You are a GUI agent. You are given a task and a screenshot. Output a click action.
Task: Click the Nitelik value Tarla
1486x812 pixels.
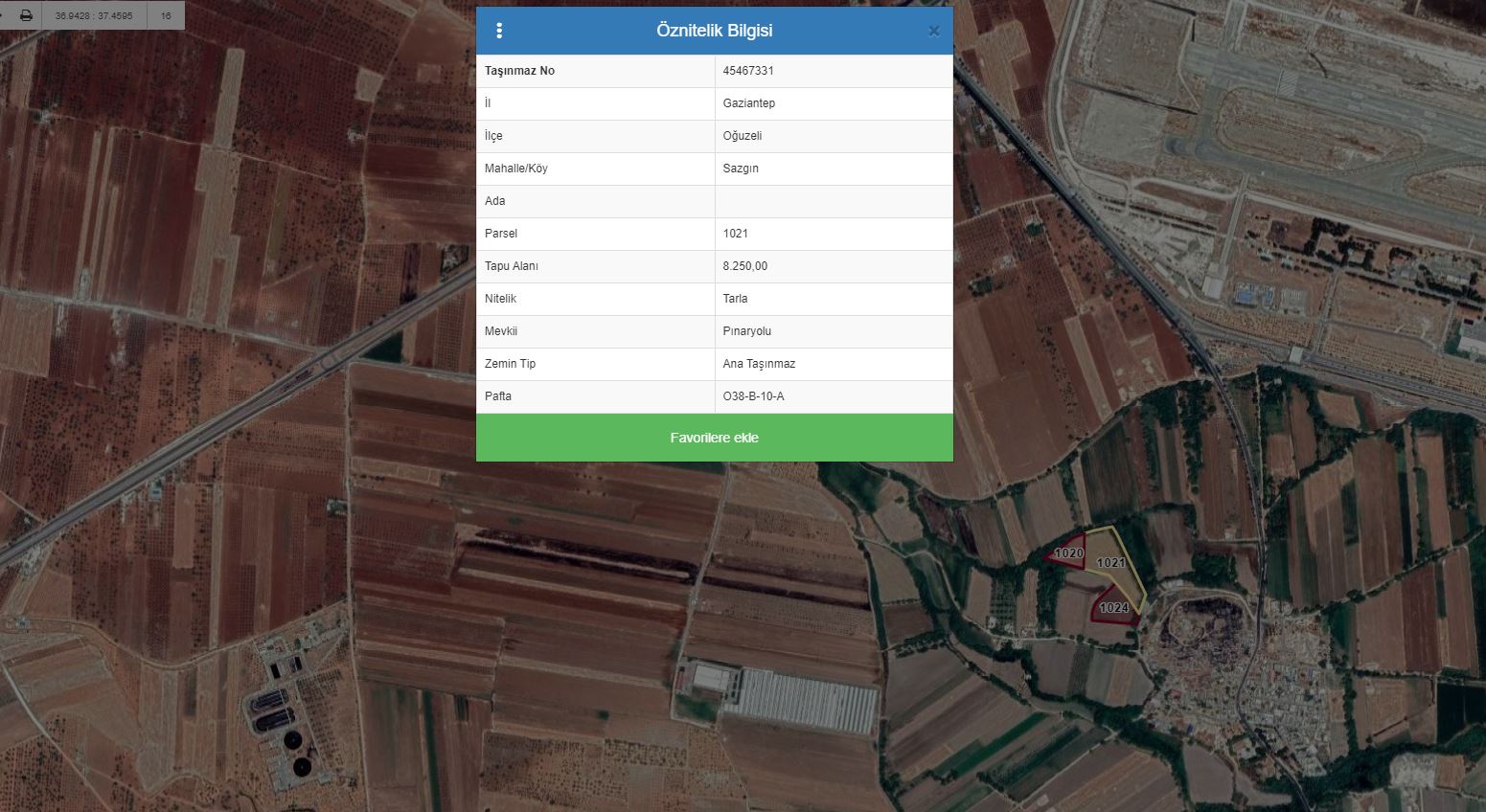click(735, 299)
